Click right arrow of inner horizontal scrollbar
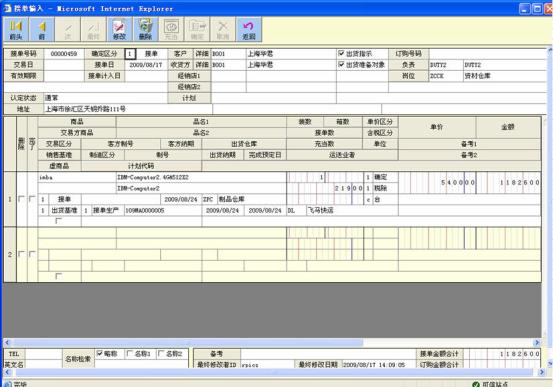Screen dimensions: 553x387 pyautogui.click(x=537, y=342)
